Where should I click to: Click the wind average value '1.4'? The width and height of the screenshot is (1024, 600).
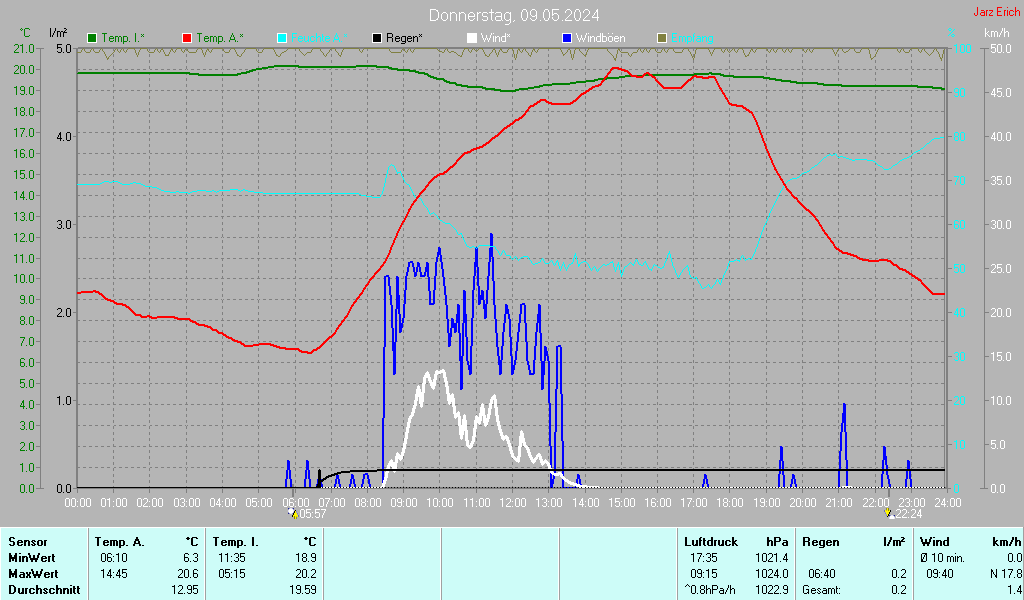pyautogui.click(x=1014, y=590)
